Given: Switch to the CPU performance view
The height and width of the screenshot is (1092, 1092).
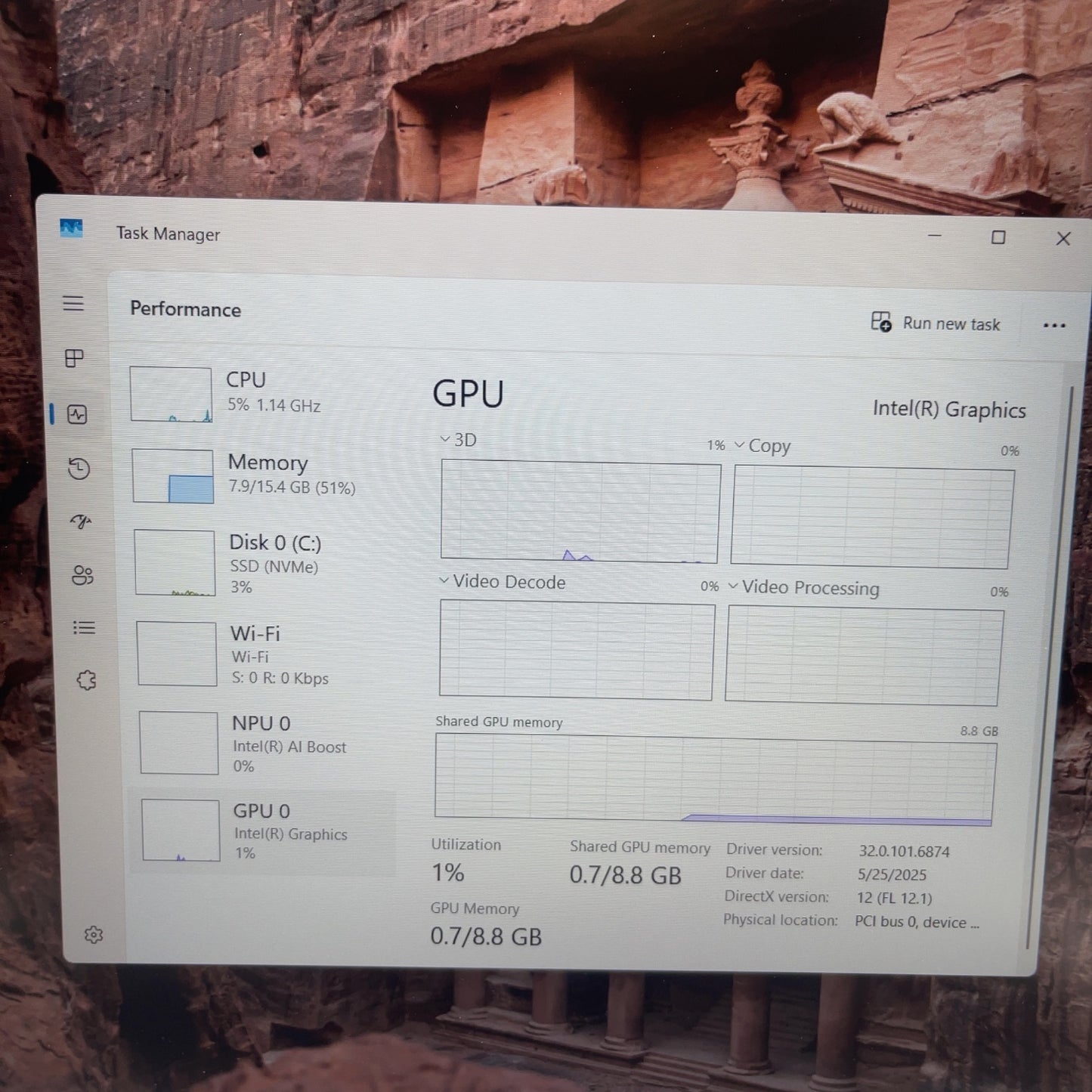Looking at the screenshot, I should pyautogui.click(x=257, y=391).
